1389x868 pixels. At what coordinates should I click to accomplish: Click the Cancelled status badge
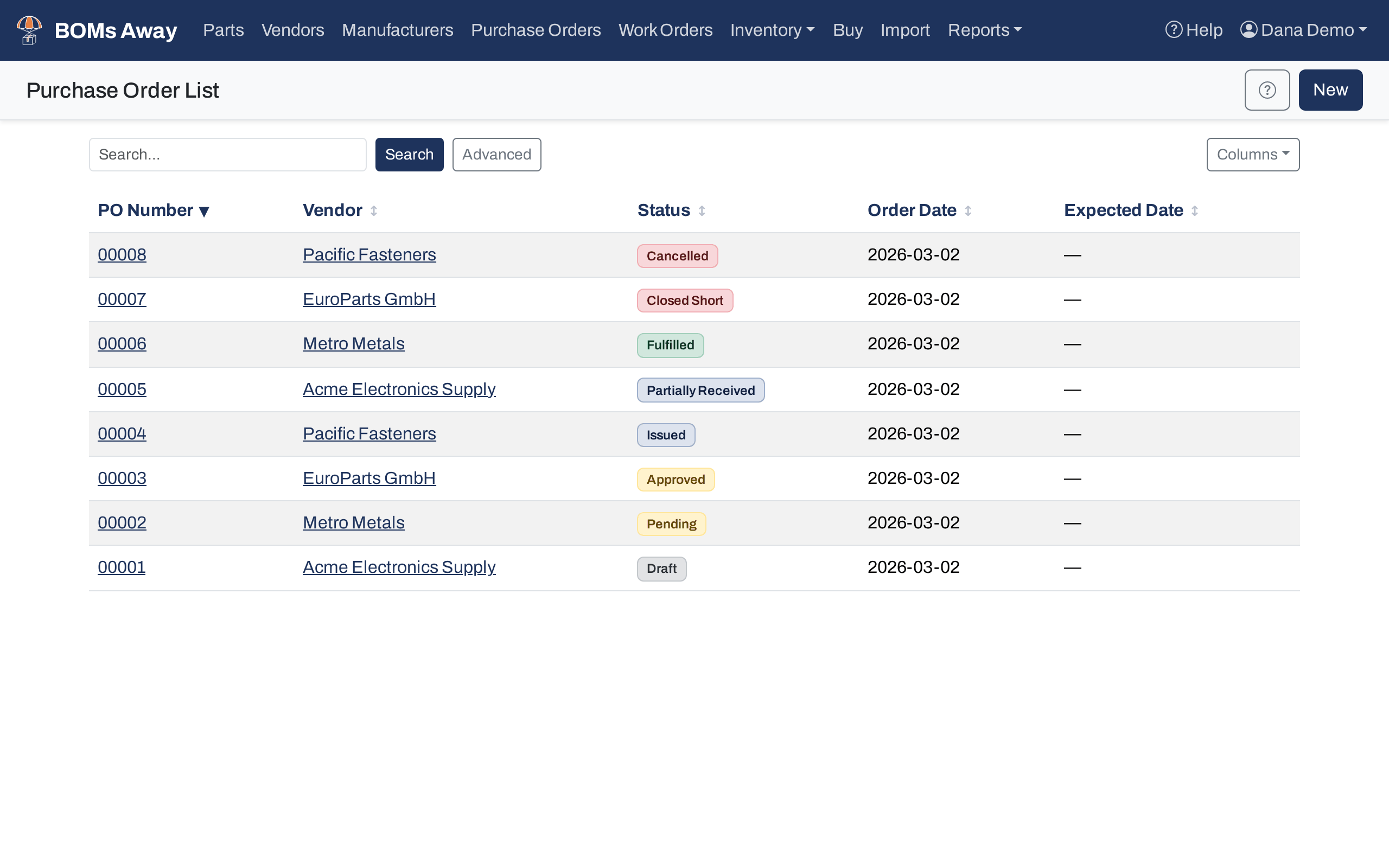[677, 256]
